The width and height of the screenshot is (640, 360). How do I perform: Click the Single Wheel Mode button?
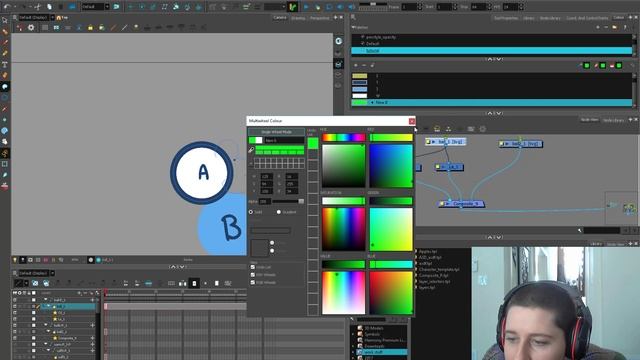point(276,132)
